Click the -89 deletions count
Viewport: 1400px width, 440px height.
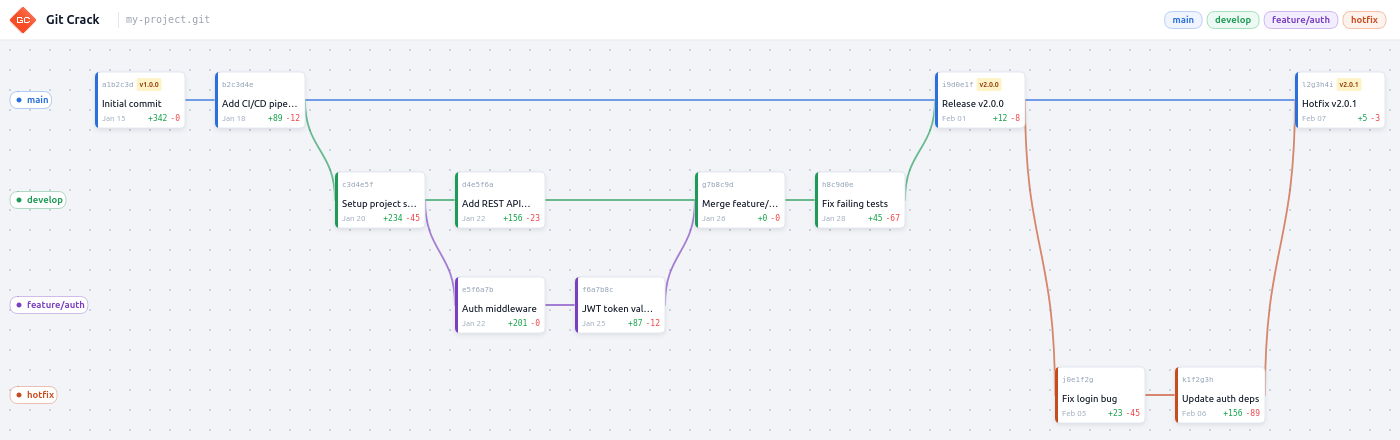(x=1253, y=413)
